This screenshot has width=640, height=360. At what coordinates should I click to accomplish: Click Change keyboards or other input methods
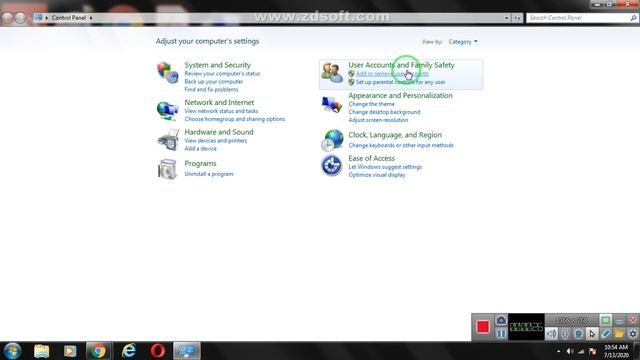(x=401, y=145)
